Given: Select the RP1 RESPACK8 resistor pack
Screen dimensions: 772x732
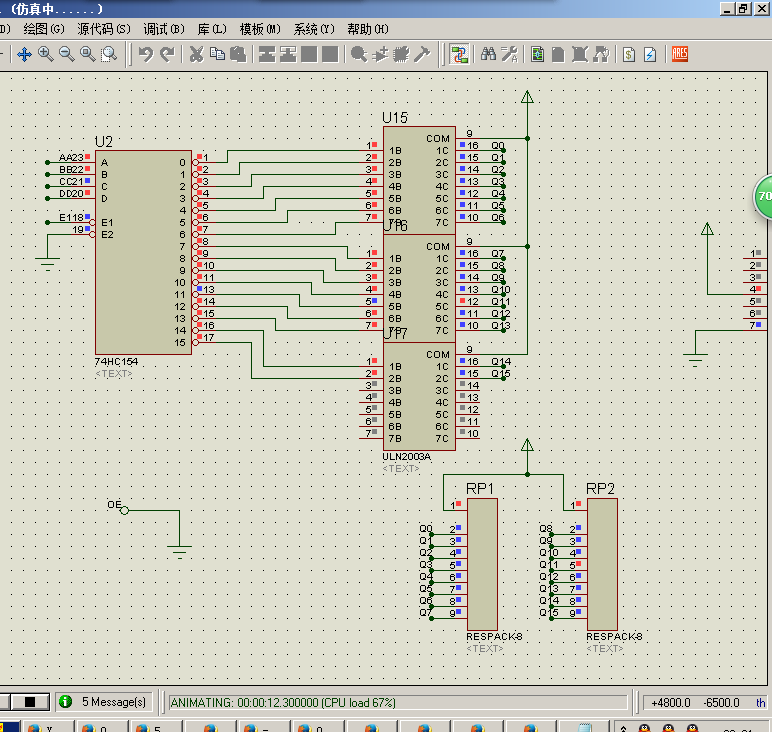Looking at the screenshot, I should tap(482, 564).
